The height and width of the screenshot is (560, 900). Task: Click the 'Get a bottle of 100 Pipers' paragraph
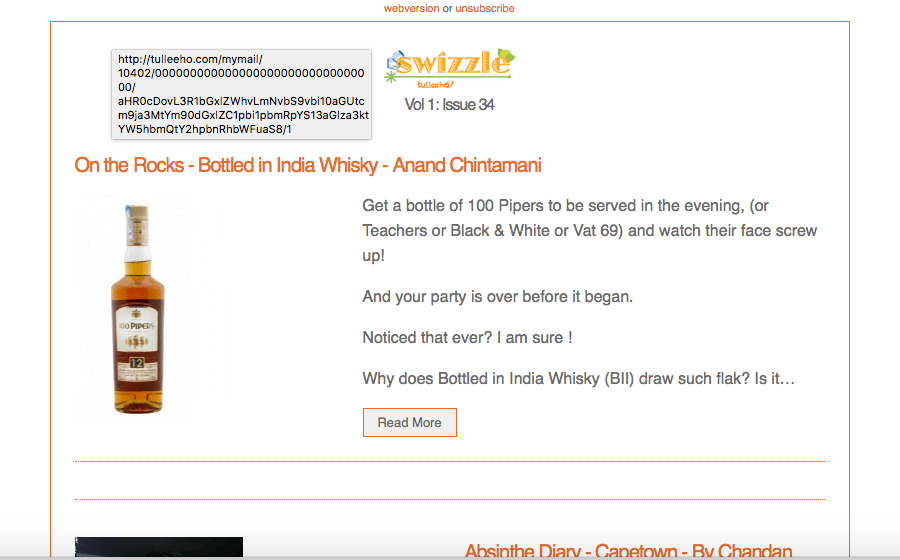pyautogui.click(x=589, y=230)
